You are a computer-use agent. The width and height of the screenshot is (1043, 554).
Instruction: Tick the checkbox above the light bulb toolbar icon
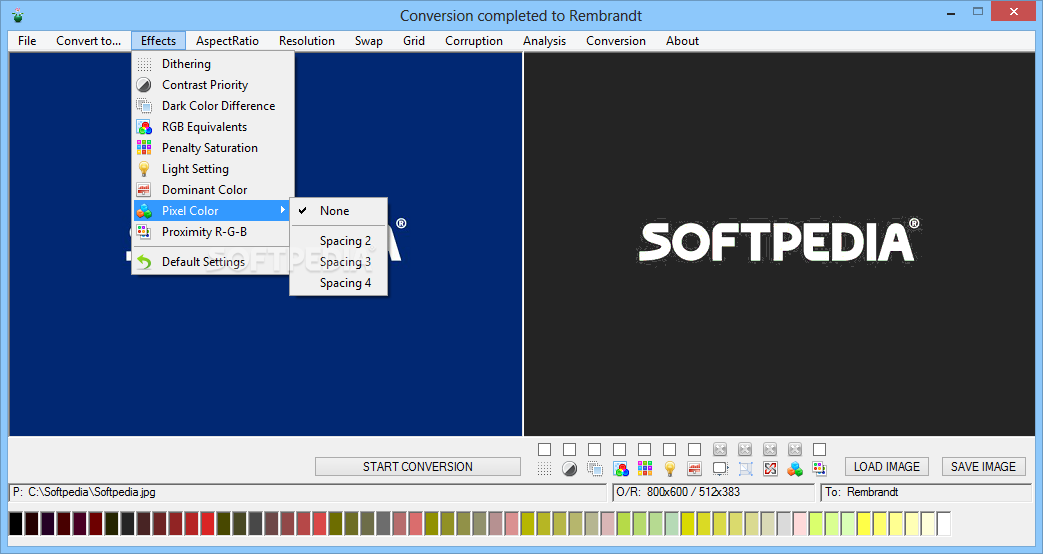670,450
